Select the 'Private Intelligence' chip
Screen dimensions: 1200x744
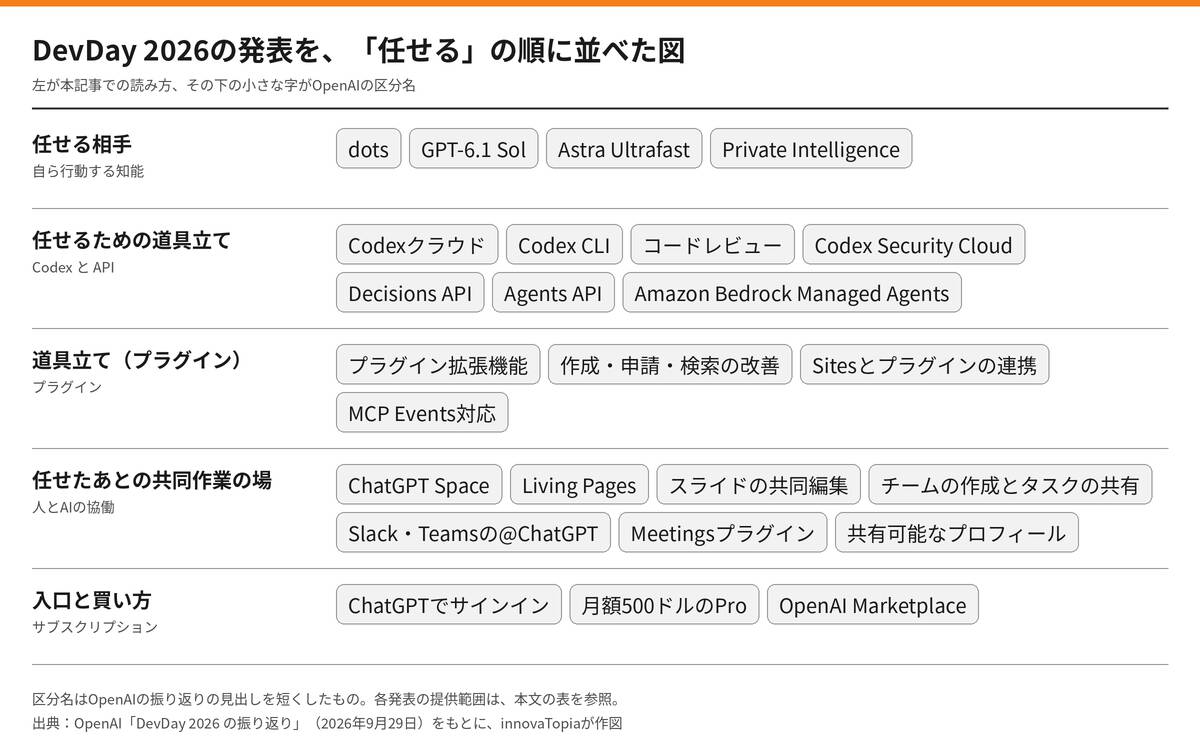pos(811,149)
